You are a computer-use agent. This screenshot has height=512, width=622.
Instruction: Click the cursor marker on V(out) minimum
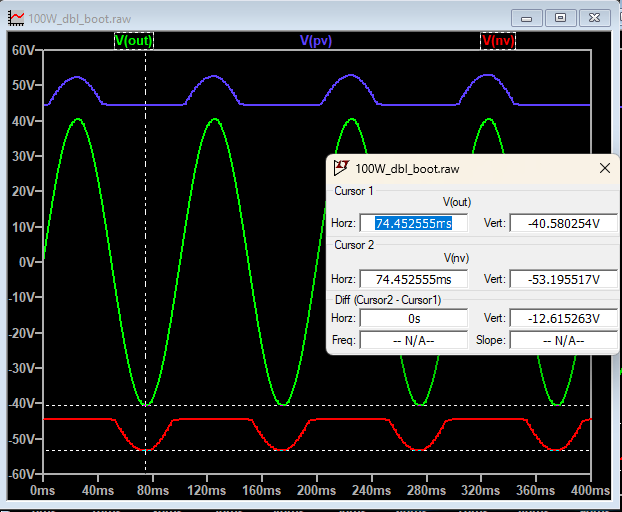pos(146,405)
